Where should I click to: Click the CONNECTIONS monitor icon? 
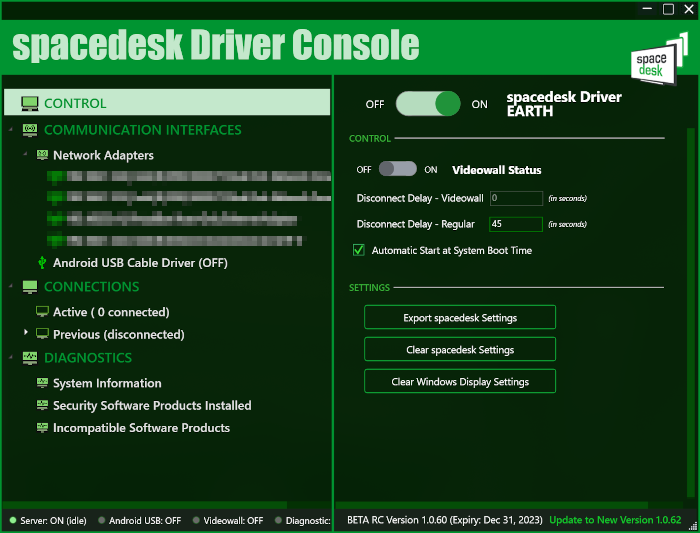(x=30, y=287)
